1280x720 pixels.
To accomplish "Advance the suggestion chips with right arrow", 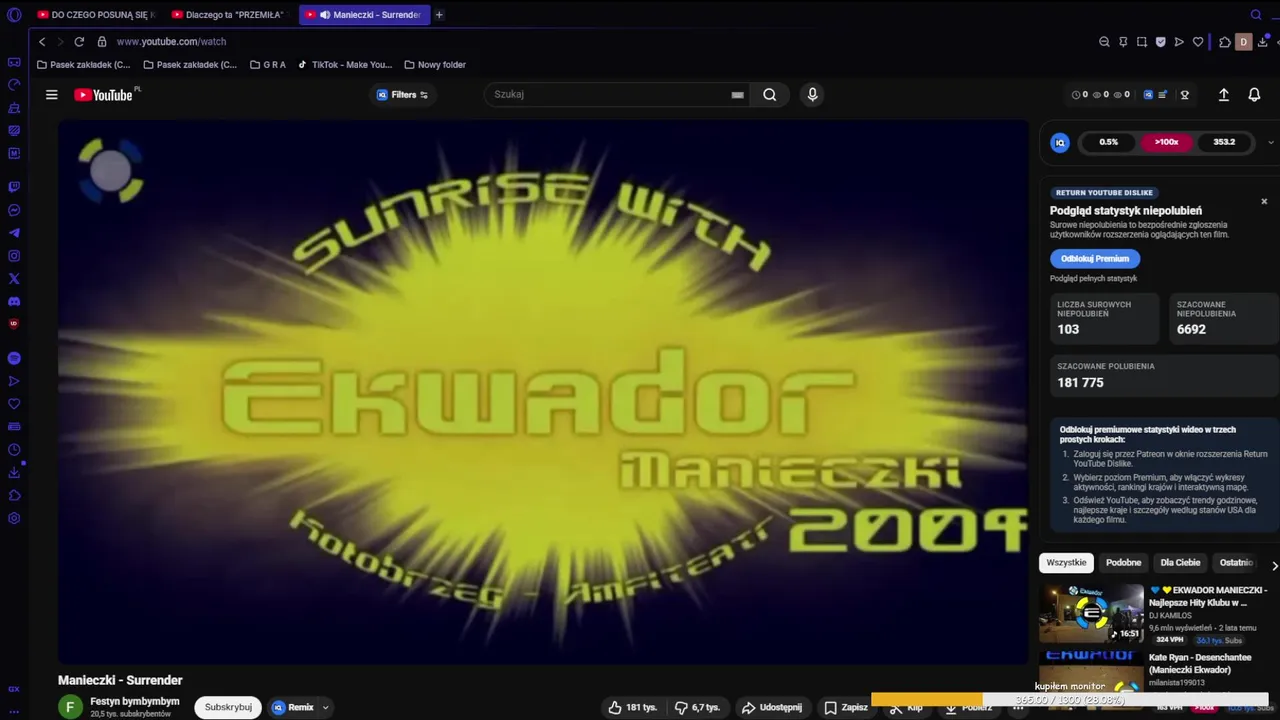I will click(1274, 566).
